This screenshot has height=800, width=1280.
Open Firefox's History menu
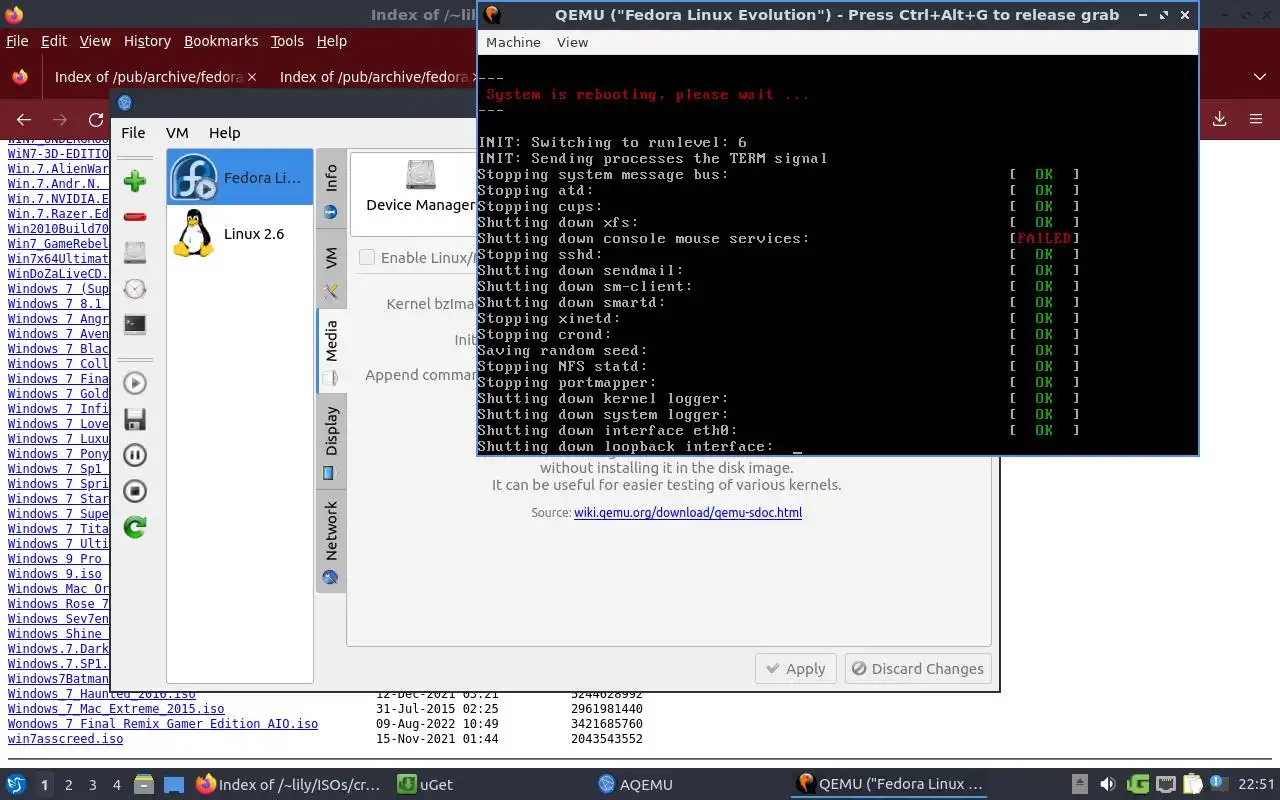[147, 41]
